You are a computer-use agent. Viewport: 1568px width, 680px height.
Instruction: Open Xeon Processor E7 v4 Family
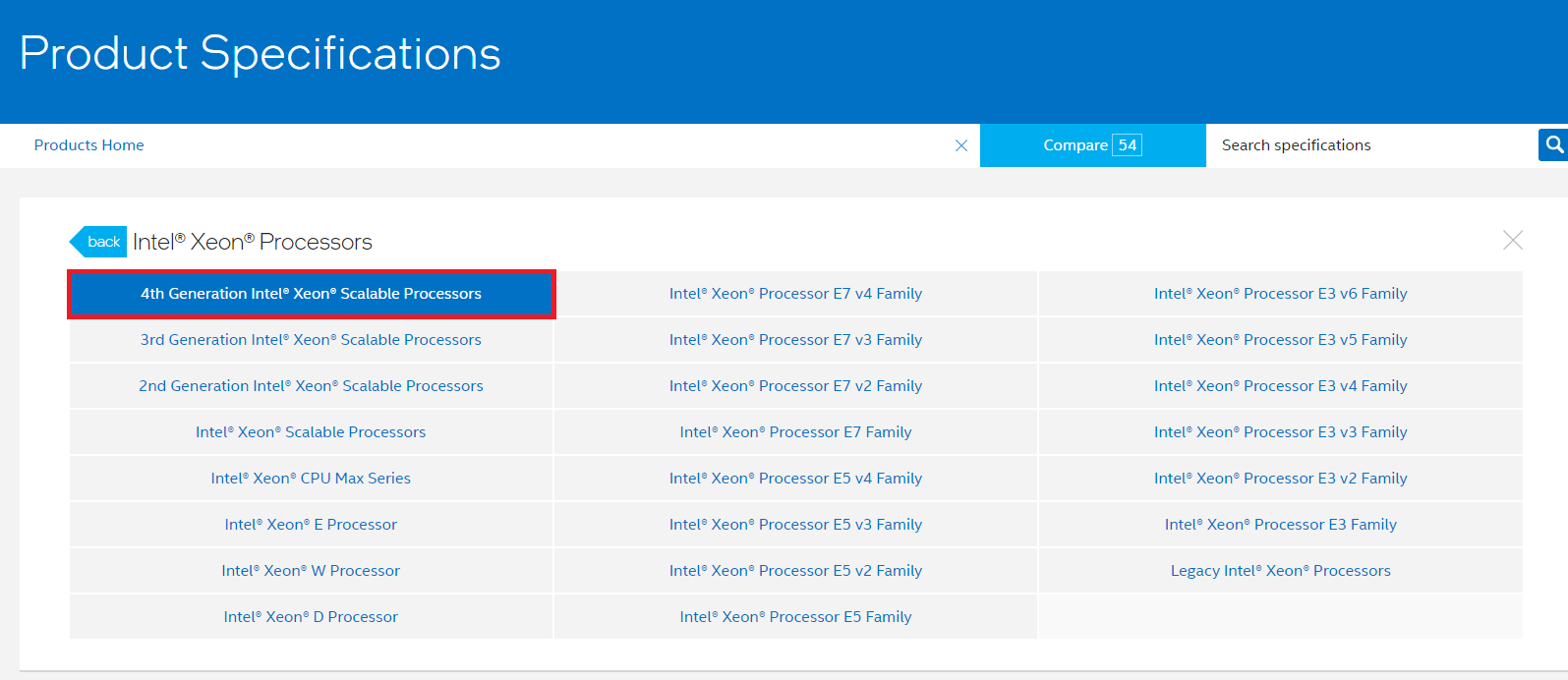(x=795, y=294)
